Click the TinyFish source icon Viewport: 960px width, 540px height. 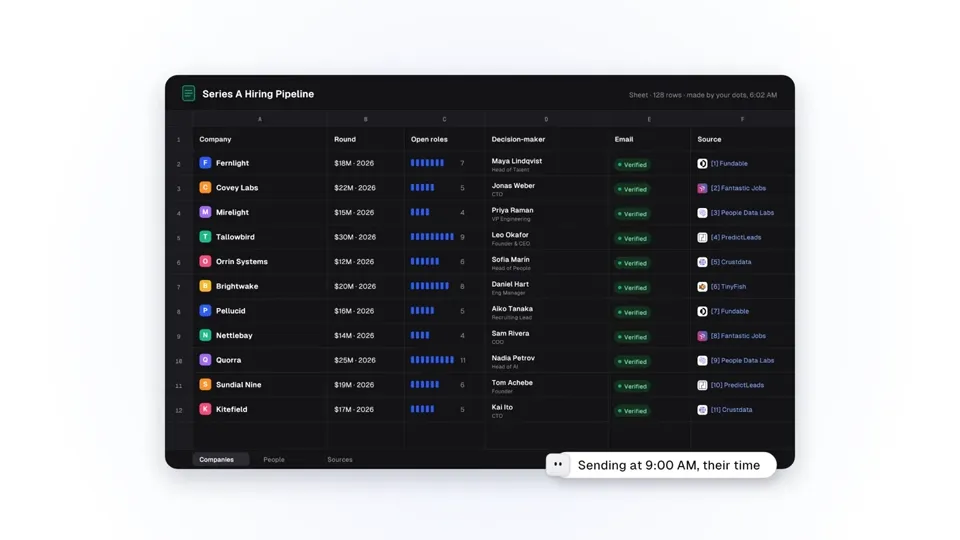702,287
